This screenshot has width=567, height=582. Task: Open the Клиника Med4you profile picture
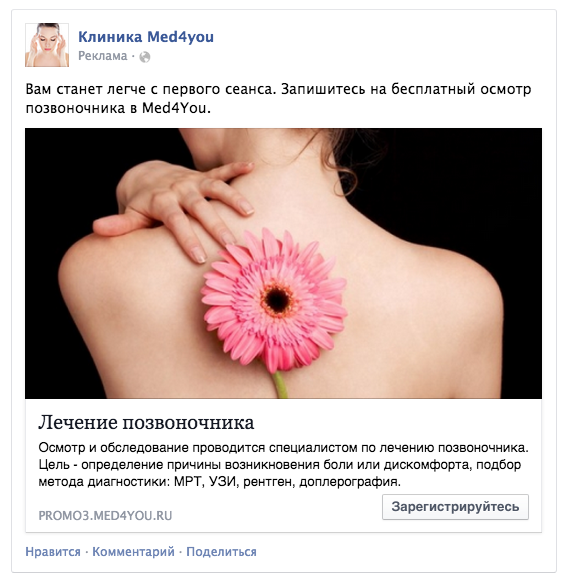click(x=47, y=45)
